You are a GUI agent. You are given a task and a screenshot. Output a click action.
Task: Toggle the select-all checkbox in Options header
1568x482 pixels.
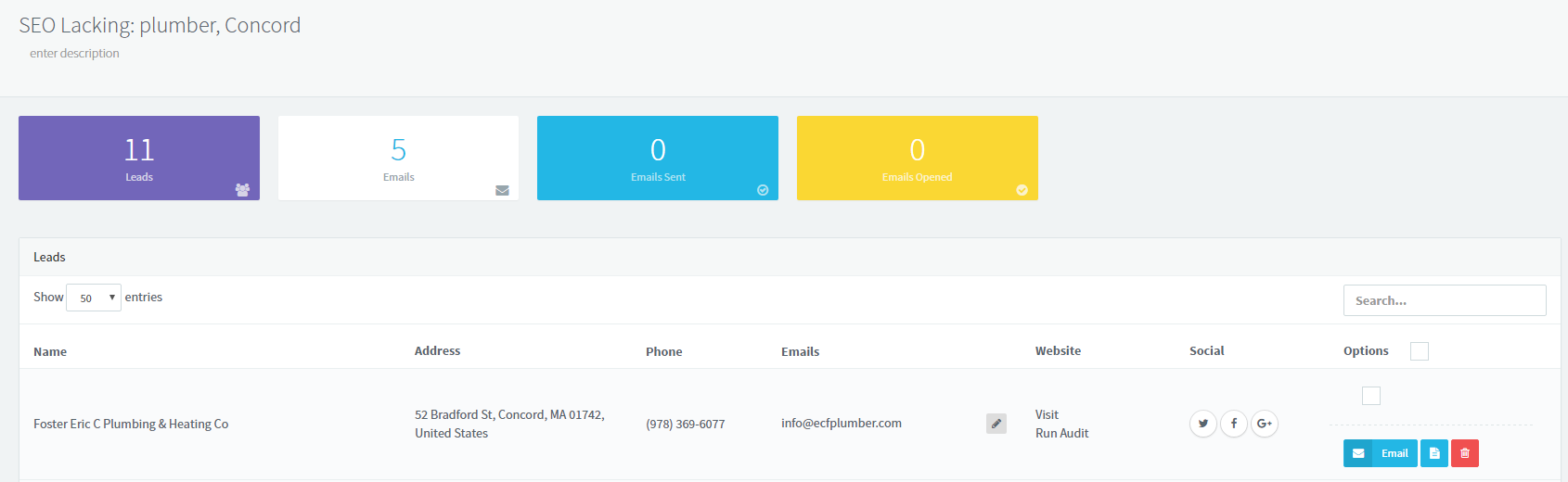(x=1419, y=351)
